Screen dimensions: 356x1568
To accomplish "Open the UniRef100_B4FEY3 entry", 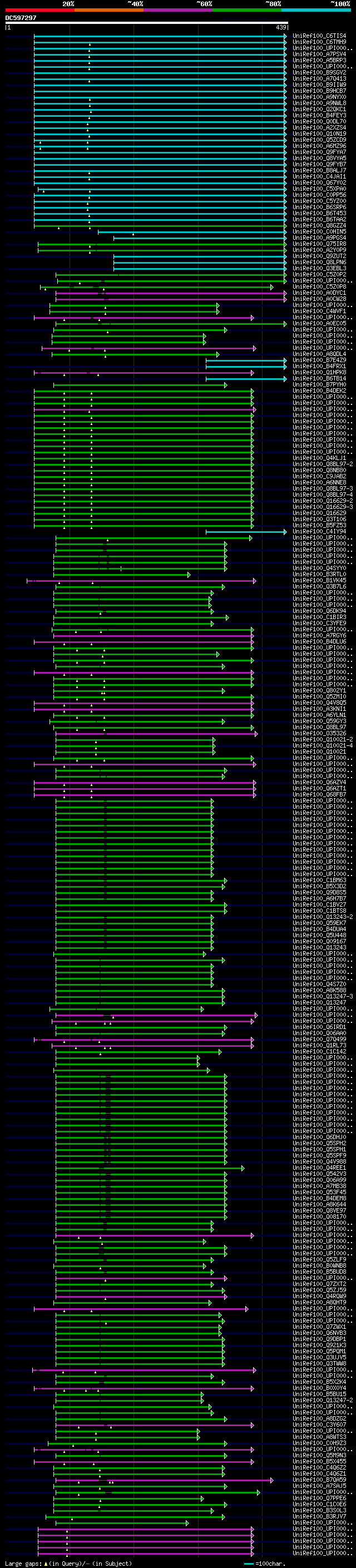I will pos(319,115).
